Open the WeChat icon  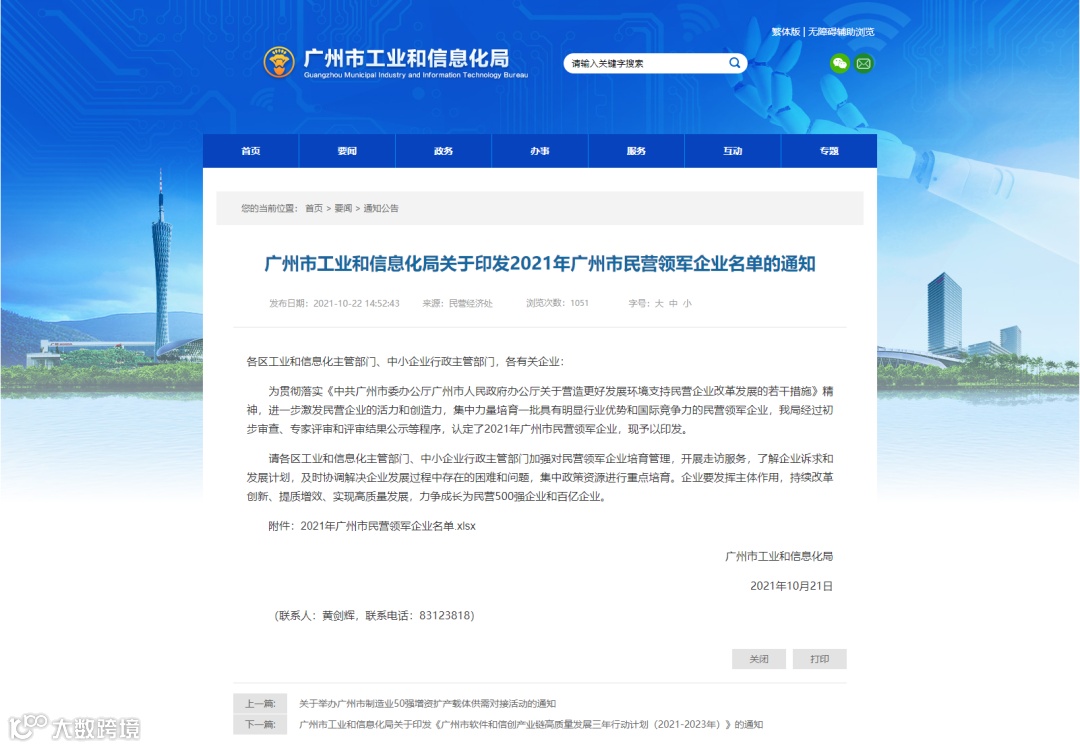click(840, 63)
